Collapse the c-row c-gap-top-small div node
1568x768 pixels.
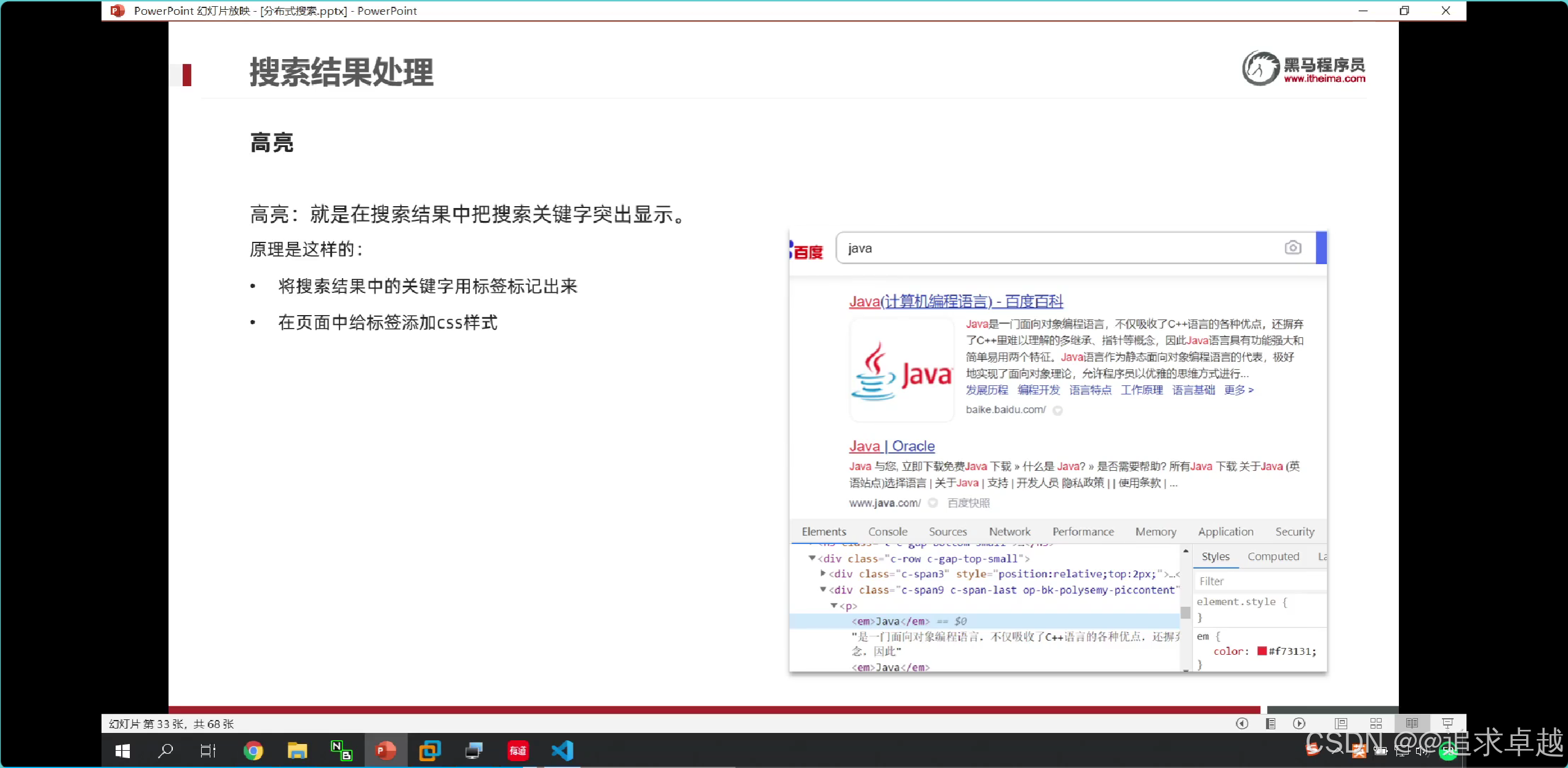pos(812,558)
